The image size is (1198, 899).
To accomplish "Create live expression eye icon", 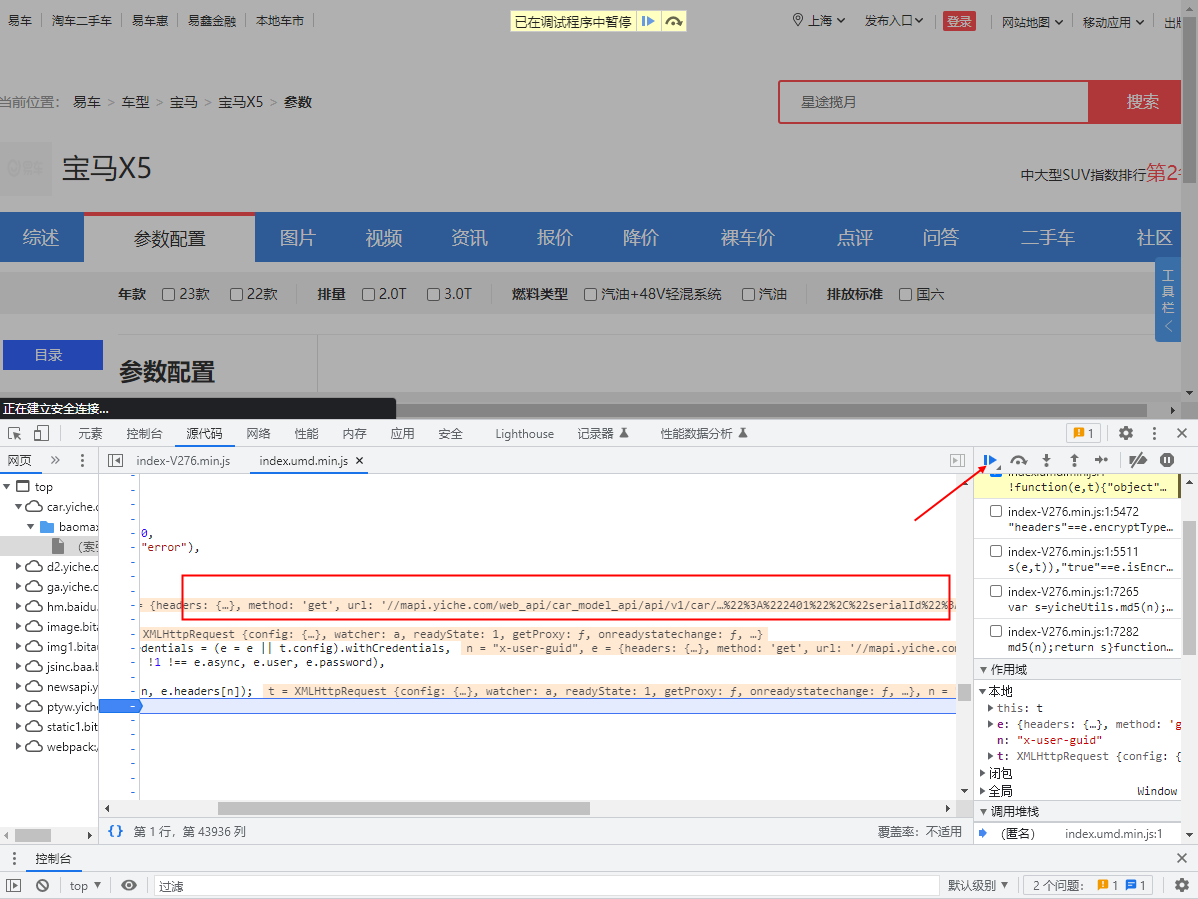I will tap(129, 885).
